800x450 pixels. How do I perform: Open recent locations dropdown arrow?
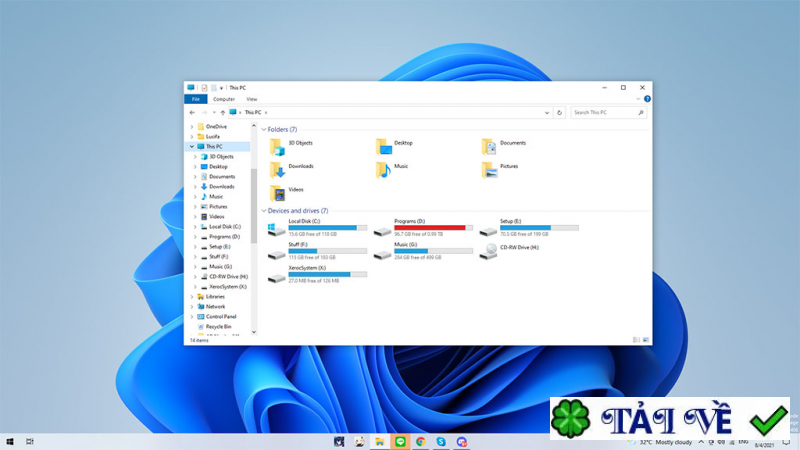tap(214, 112)
